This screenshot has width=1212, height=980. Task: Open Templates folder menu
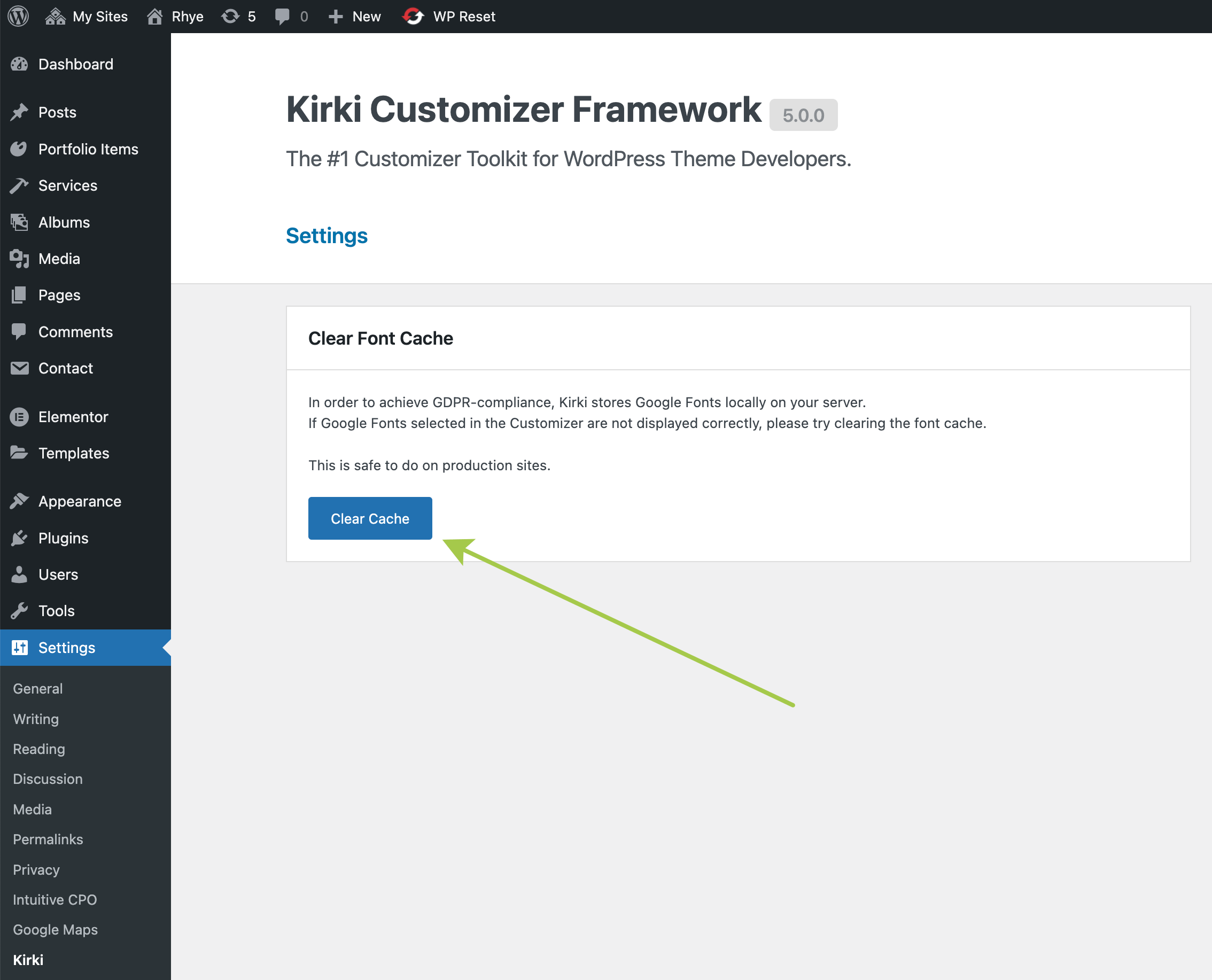[73, 453]
